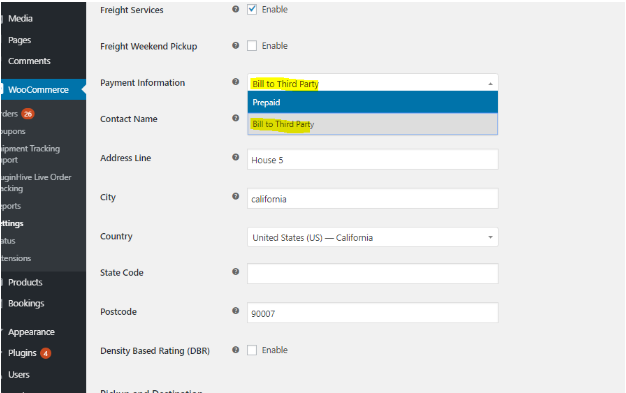
Task: Click the orders count badge 26
Action: [x=28, y=114]
